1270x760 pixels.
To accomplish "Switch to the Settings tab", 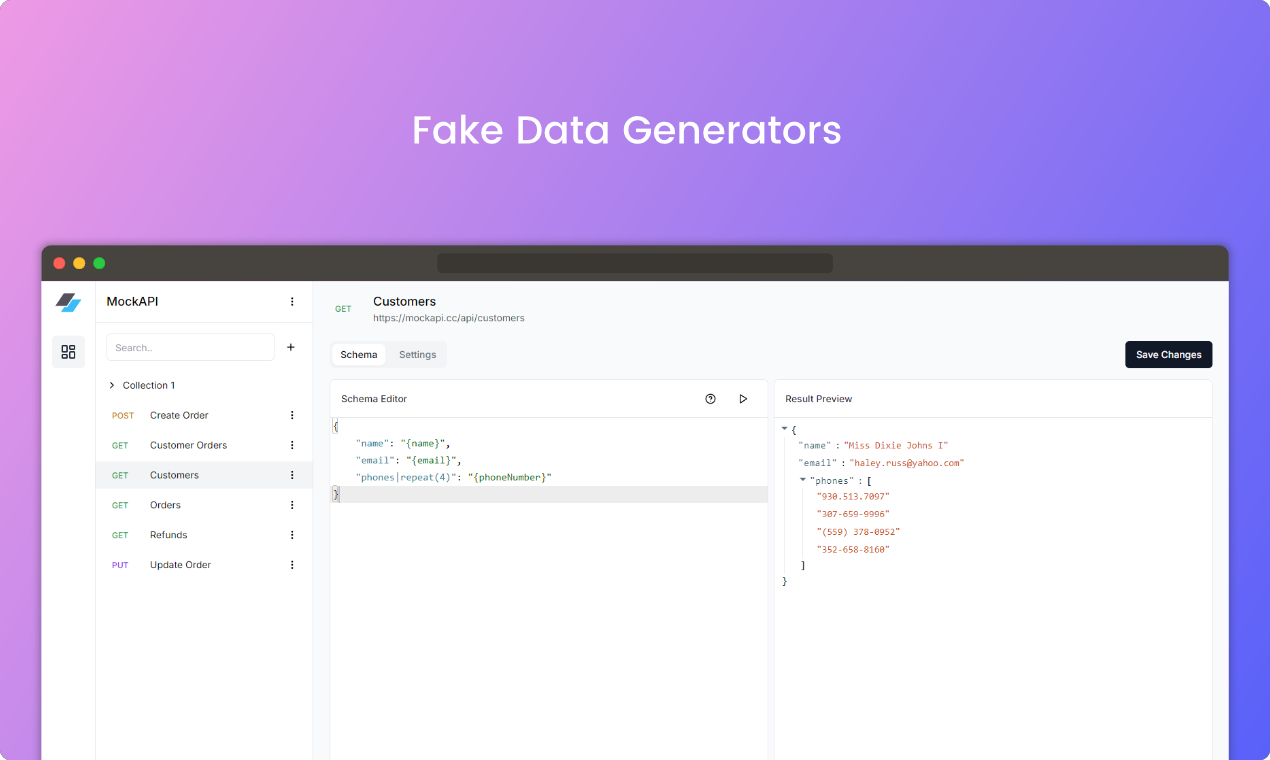I will point(417,354).
